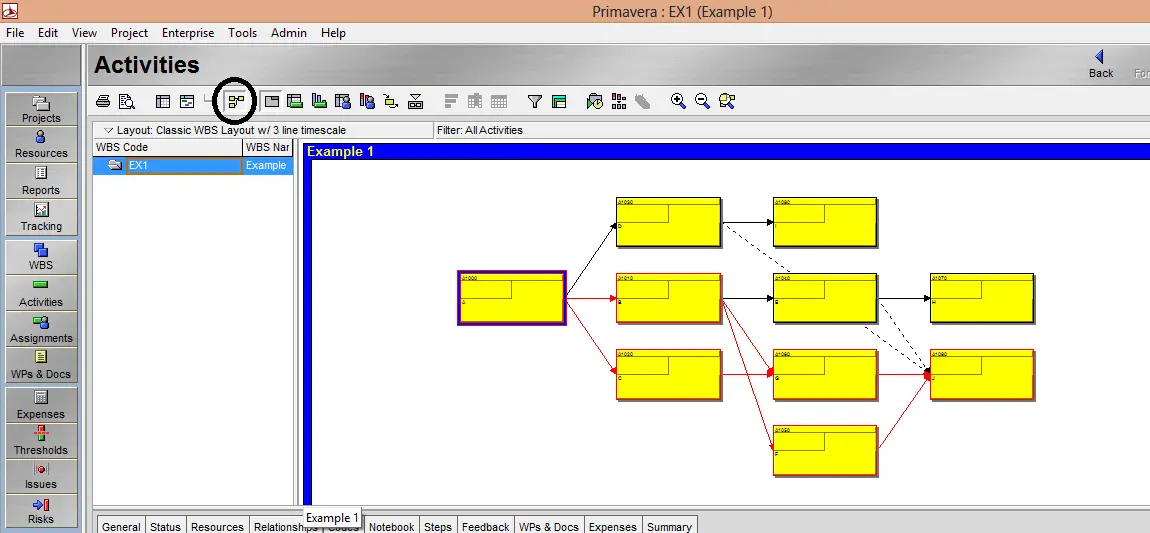Switch to the Steps details tab
The height and width of the screenshot is (533, 1150).
pyautogui.click(x=438, y=526)
